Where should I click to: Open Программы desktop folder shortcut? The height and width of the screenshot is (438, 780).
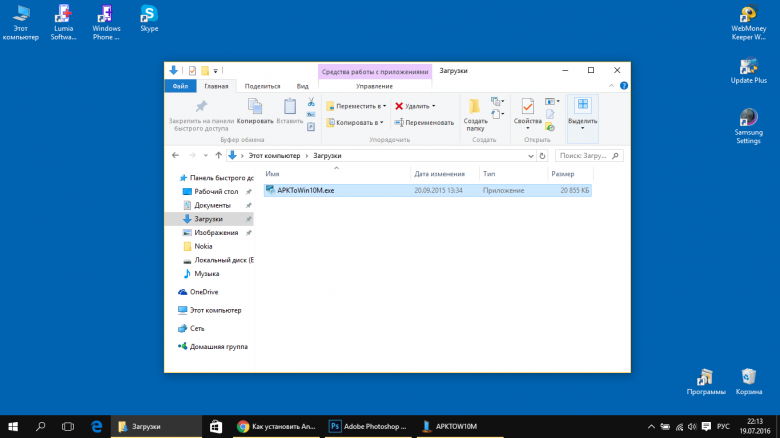tap(705, 382)
